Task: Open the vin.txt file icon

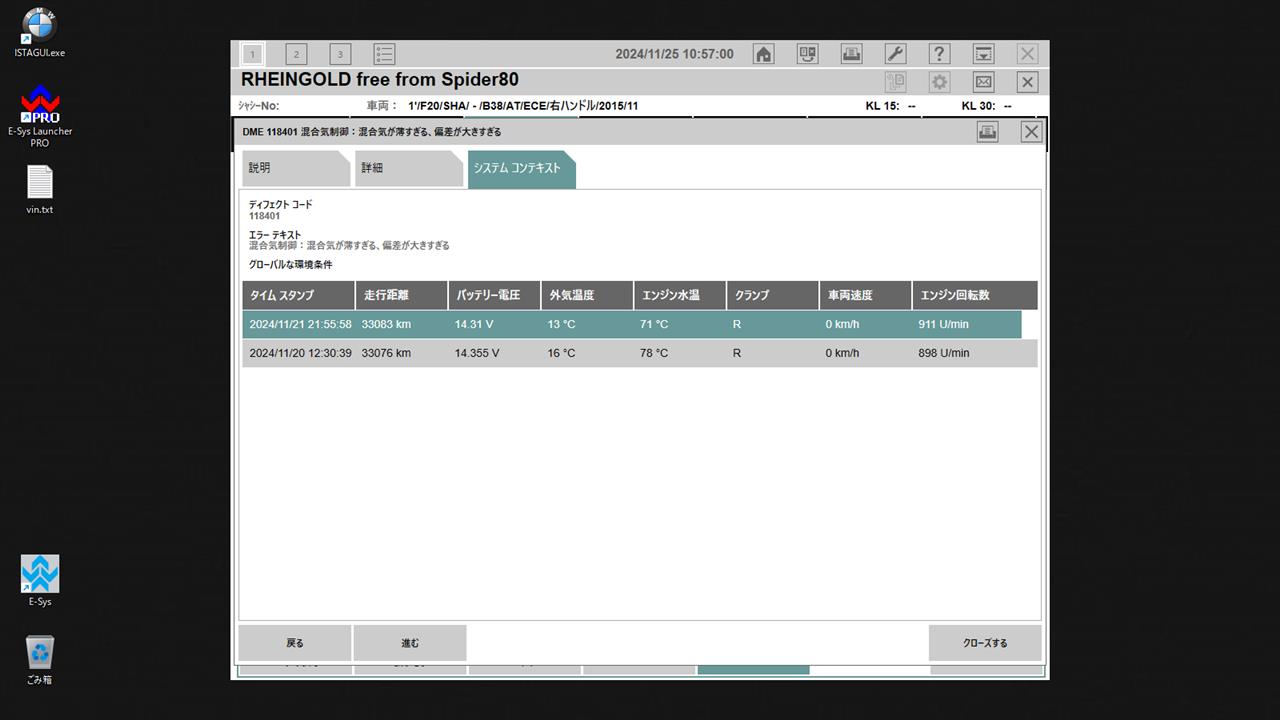Action: tap(40, 190)
